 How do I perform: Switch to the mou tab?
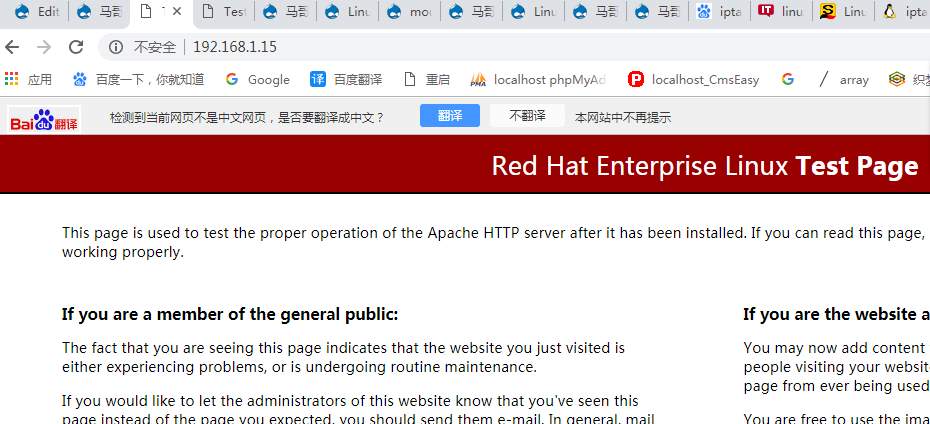click(409, 11)
